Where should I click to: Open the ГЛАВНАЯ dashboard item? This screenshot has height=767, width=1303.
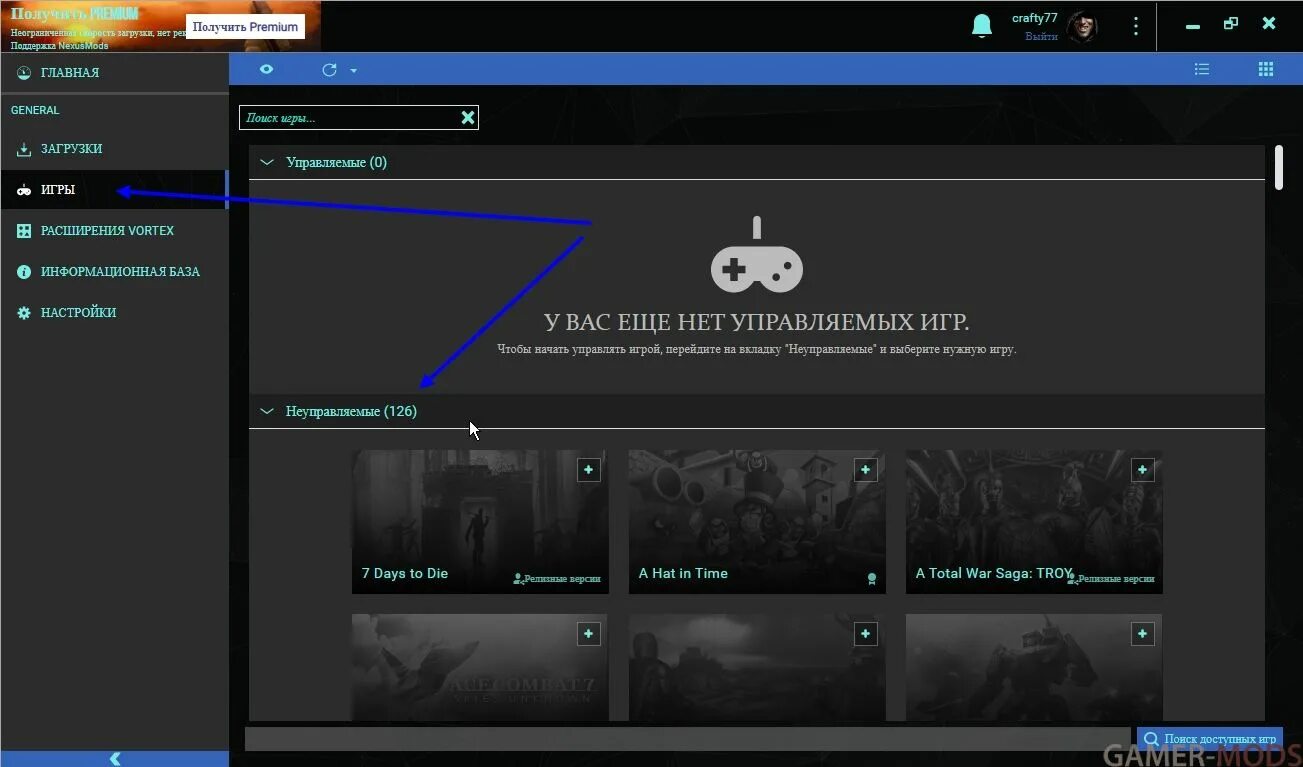point(114,73)
